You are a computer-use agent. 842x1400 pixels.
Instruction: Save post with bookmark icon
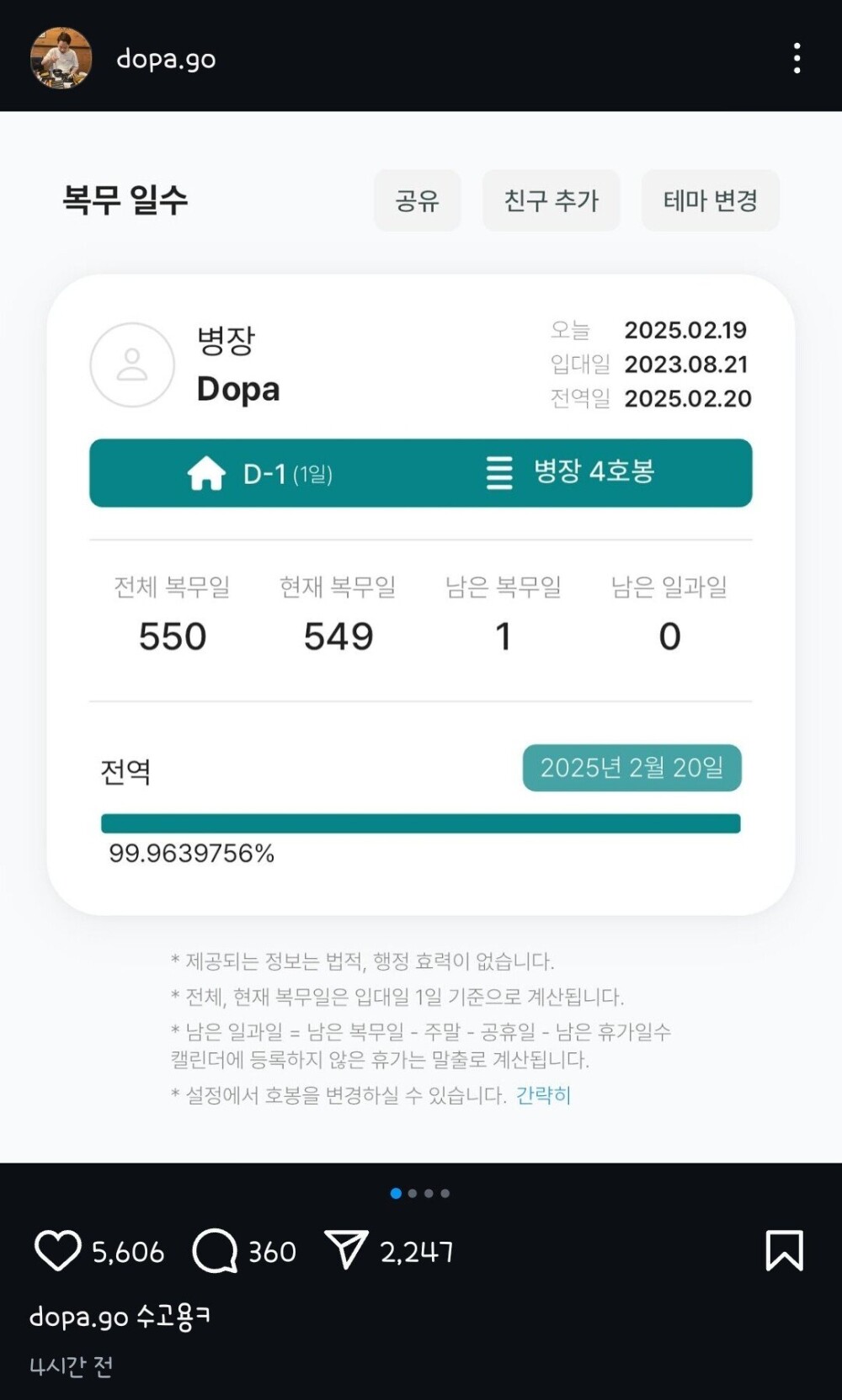[x=784, y=1250]
